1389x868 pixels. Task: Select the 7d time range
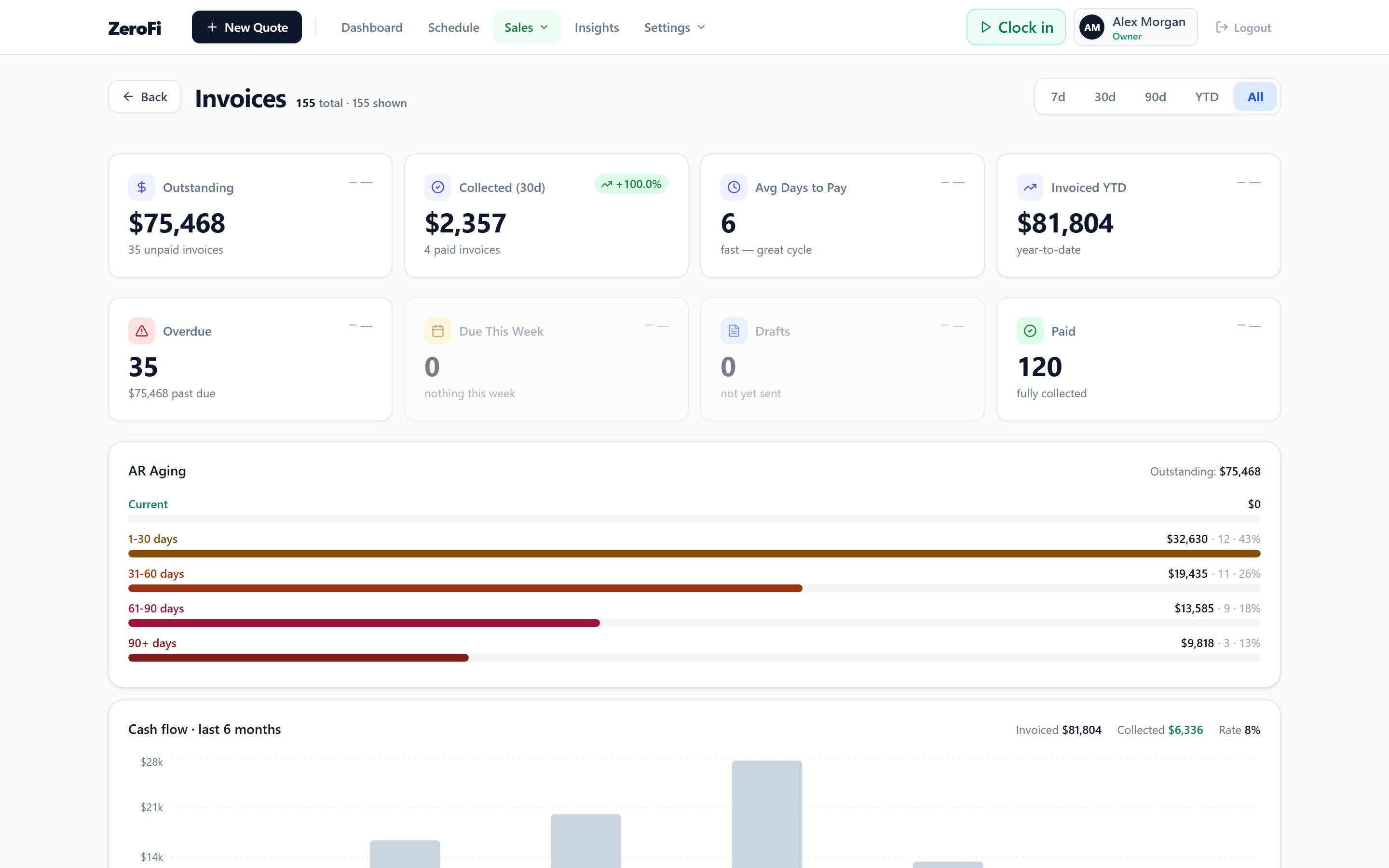(x=1058, y=96)
